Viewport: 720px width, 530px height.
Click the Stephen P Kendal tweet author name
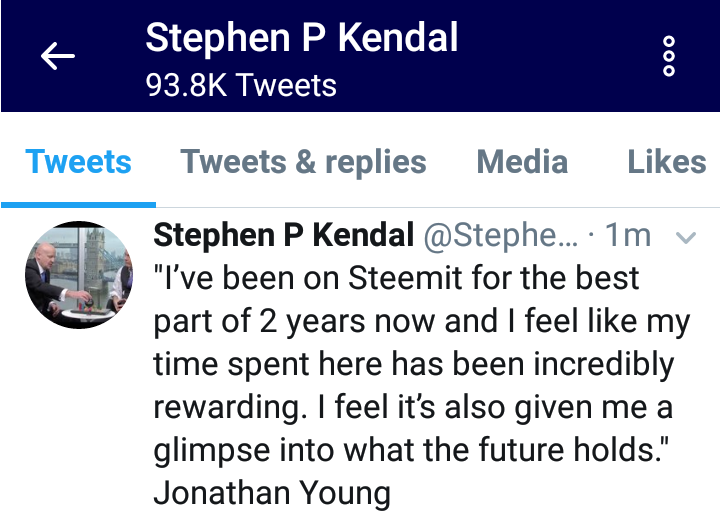(284, 235)
